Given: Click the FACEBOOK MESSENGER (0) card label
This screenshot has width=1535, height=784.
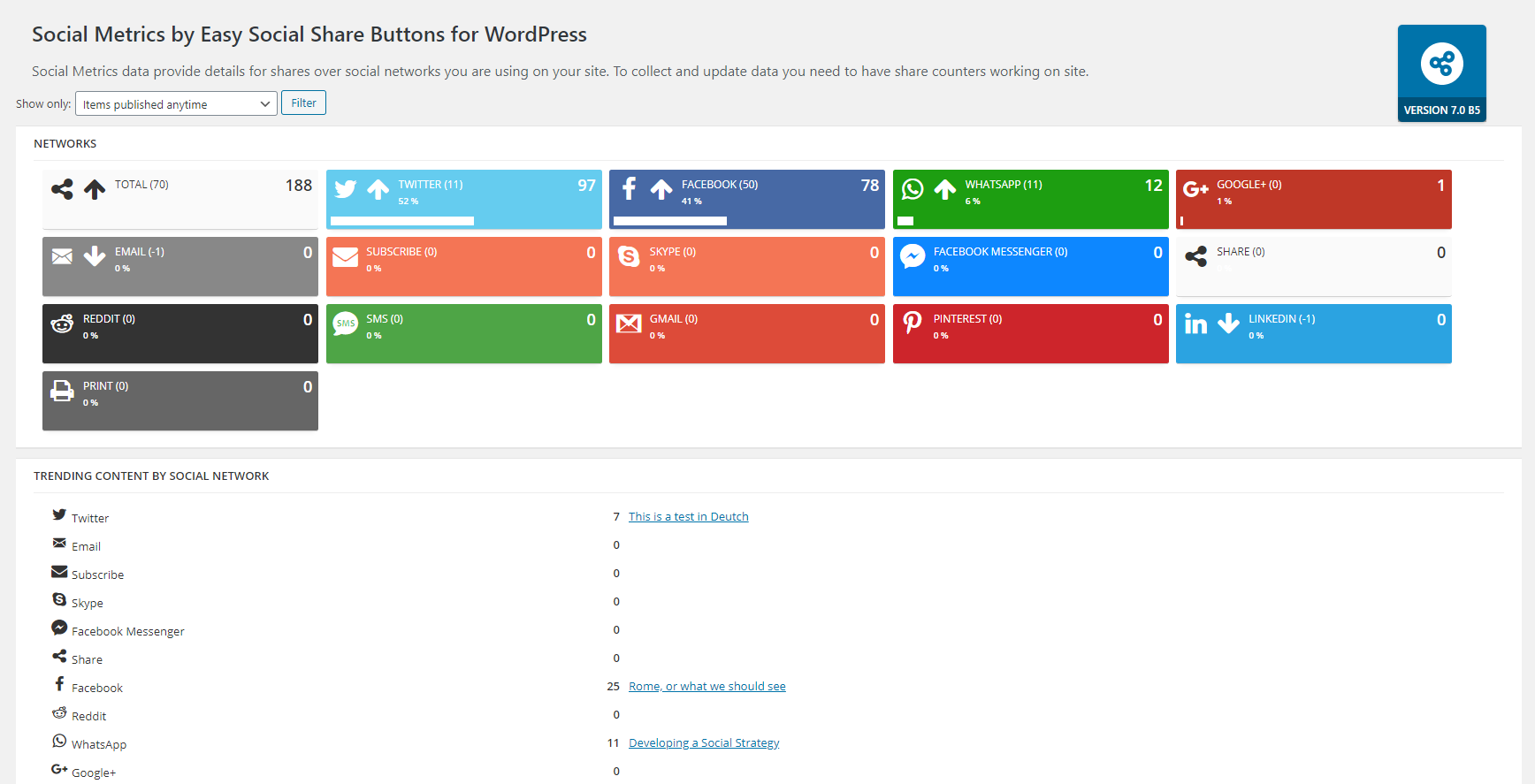Looking at the screenshot, I should [x=1001, y=252].
